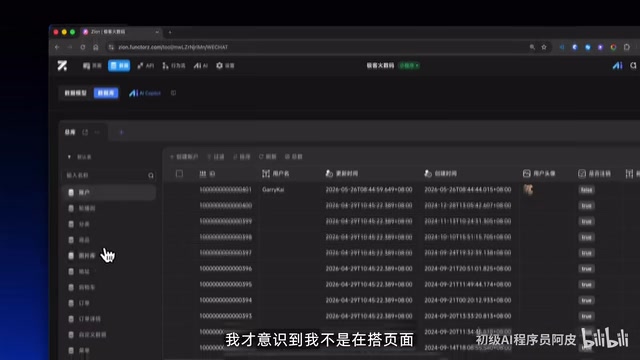Open the 排序 sort option

point(242,157)
